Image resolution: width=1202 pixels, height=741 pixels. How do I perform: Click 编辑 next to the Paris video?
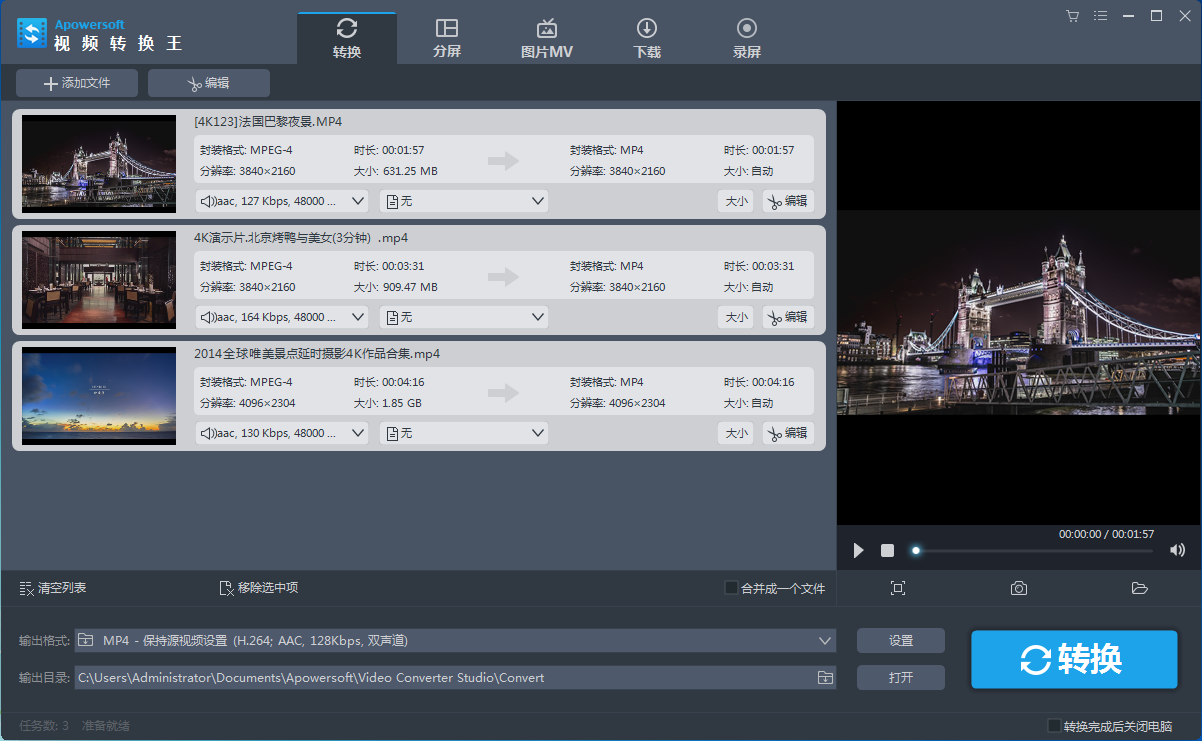point(787,200)
